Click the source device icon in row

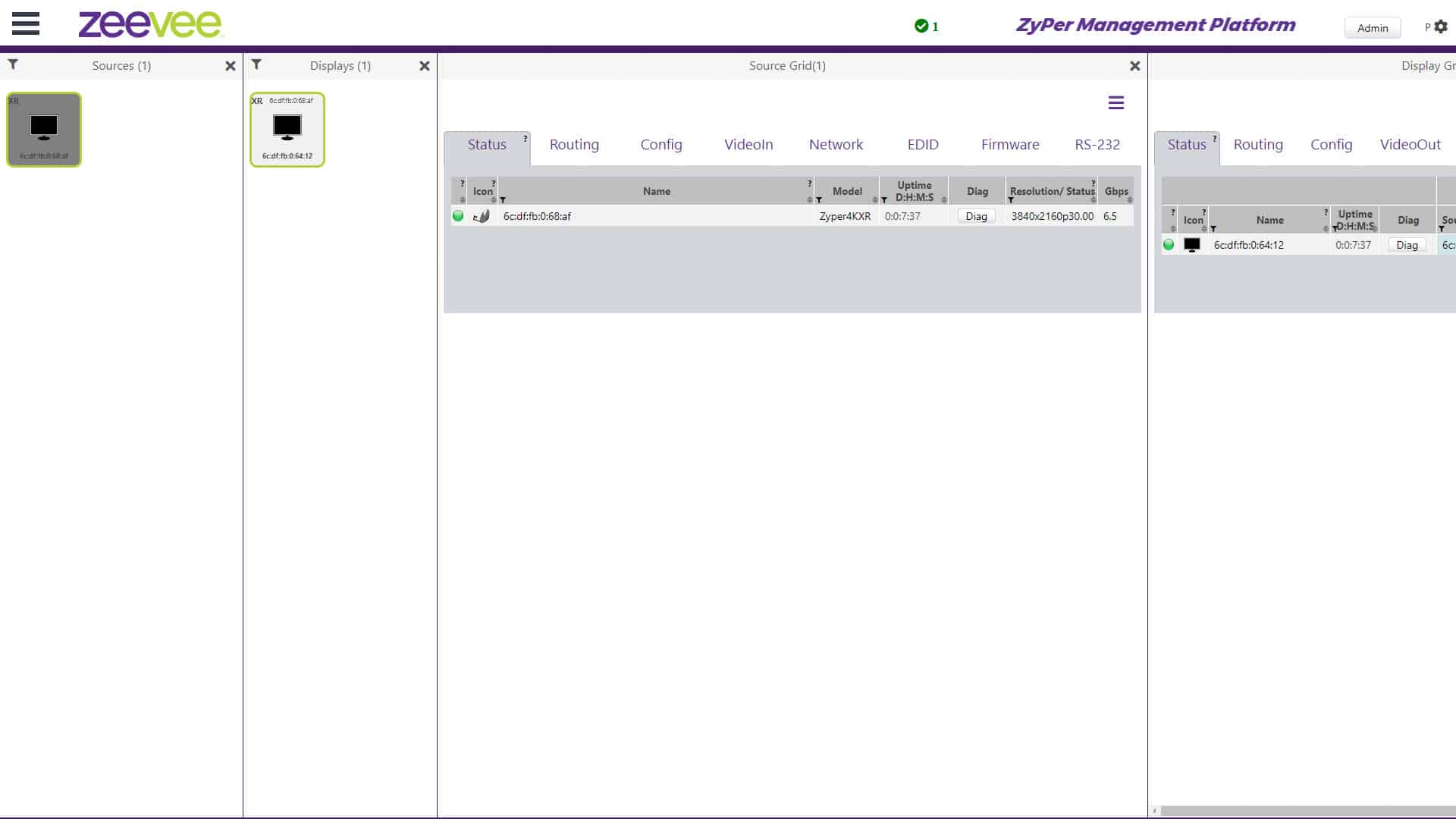pos(482,216)
